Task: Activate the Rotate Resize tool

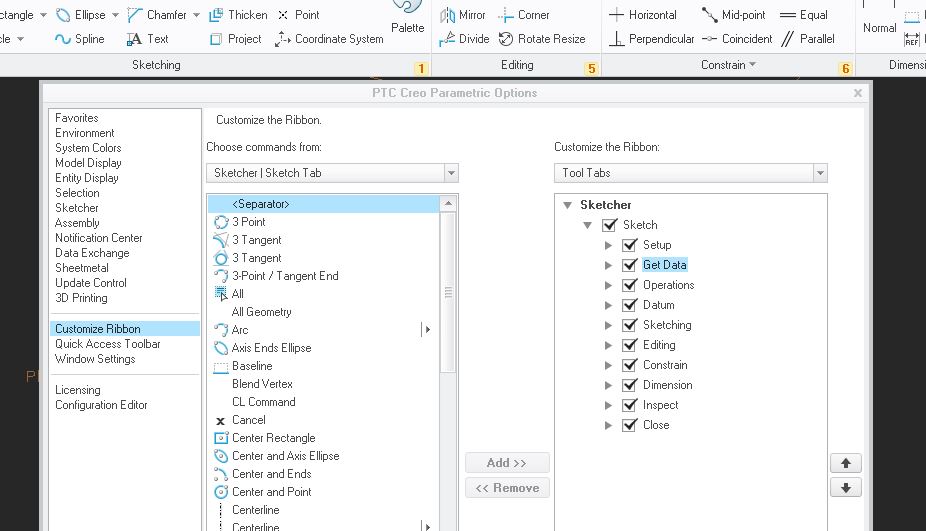Action: click(542, 39)
